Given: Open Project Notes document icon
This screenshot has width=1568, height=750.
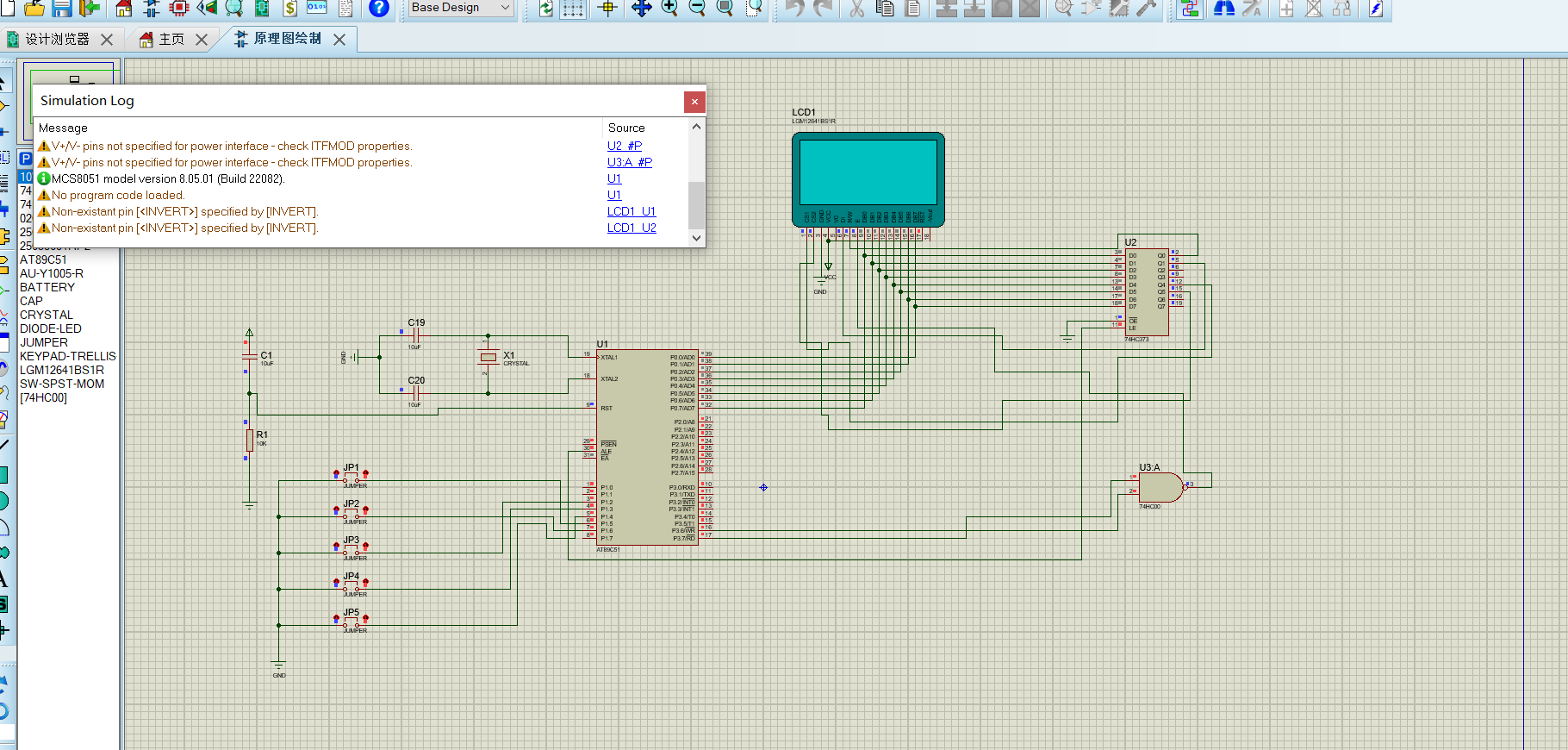Looking at the screenshot, I should [x=345, y=9].
